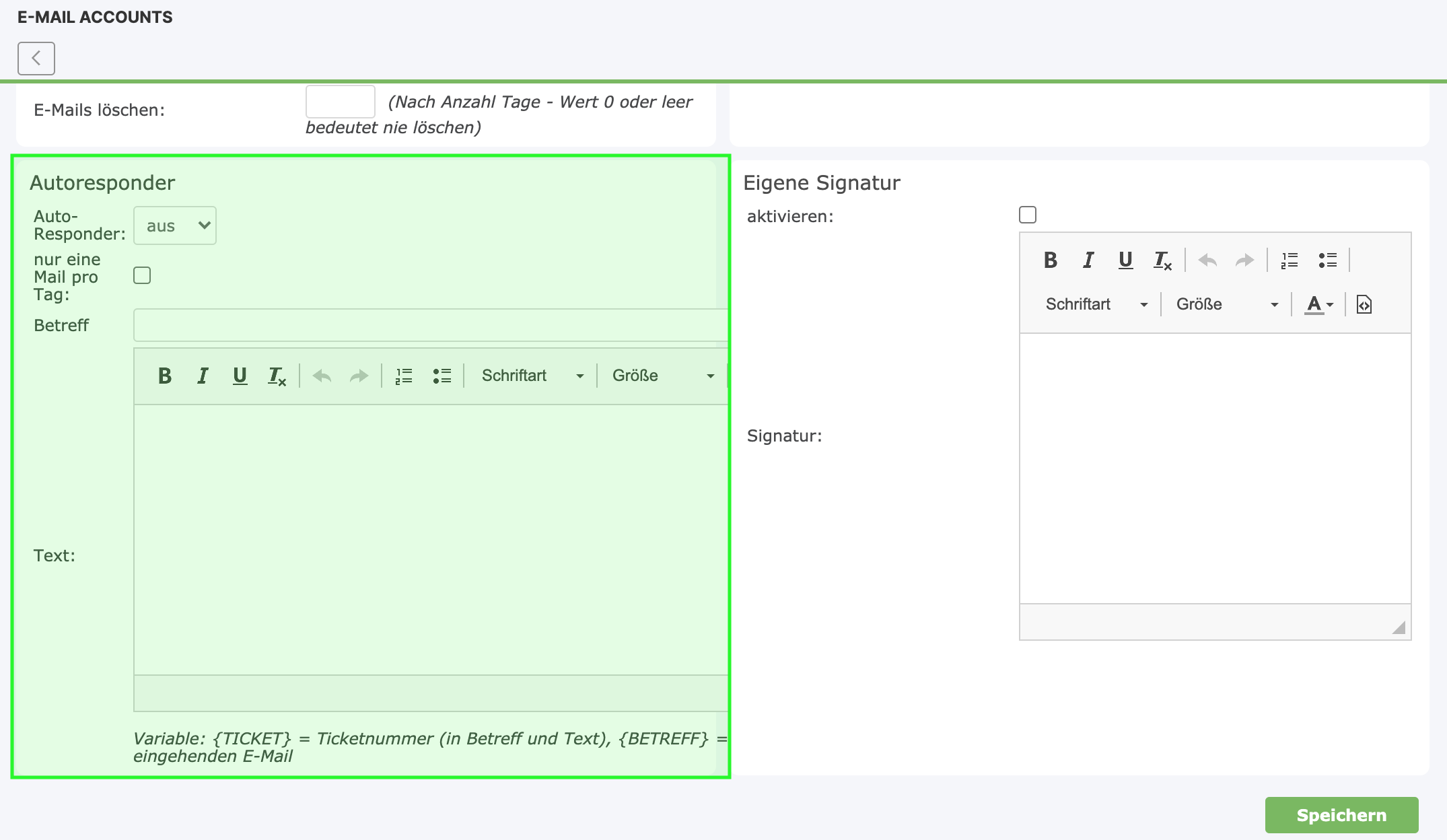
Task: Click the 'E-Mails löschen' days input field
Action: click(x=340, y=102)
